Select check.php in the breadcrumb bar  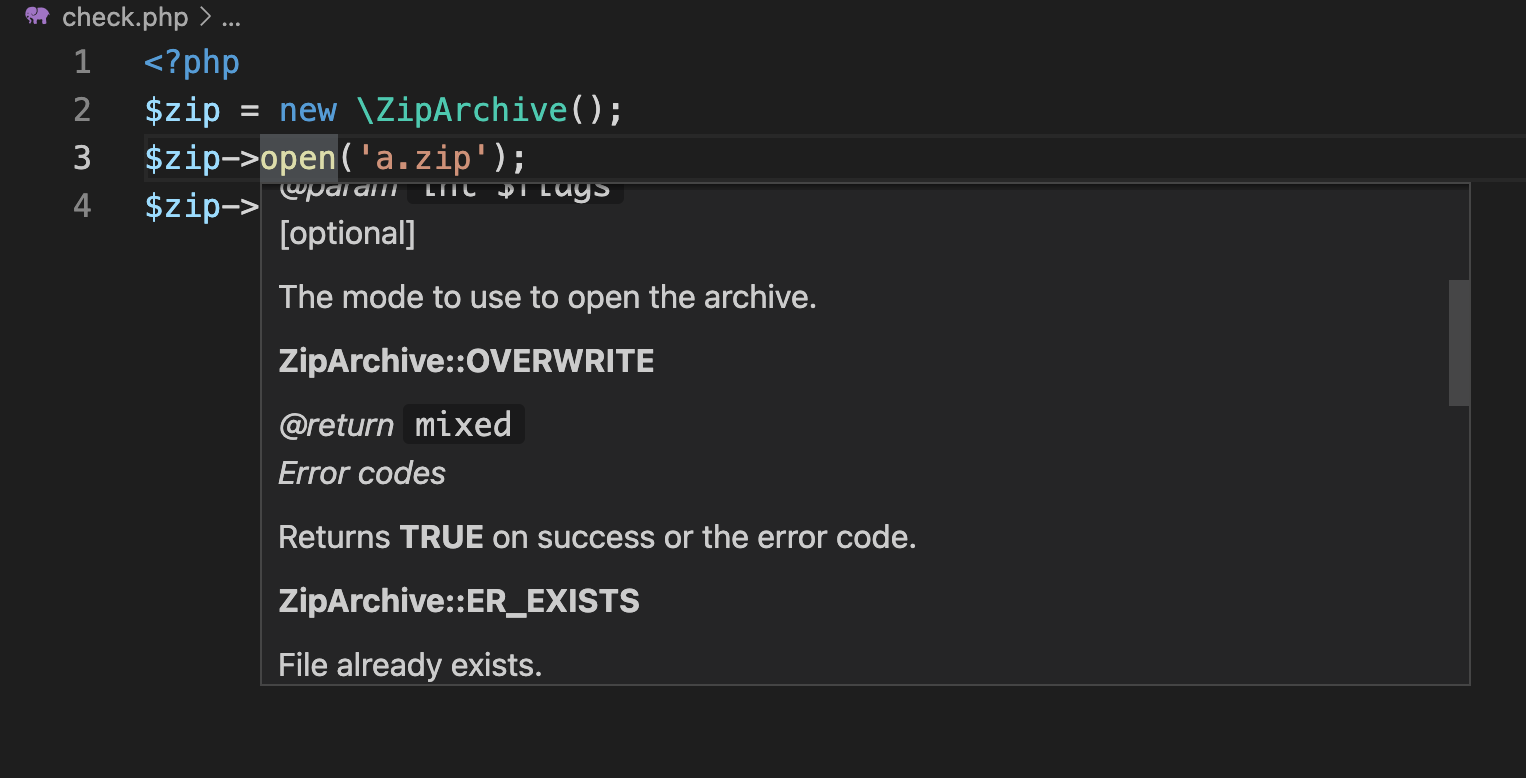125,17
